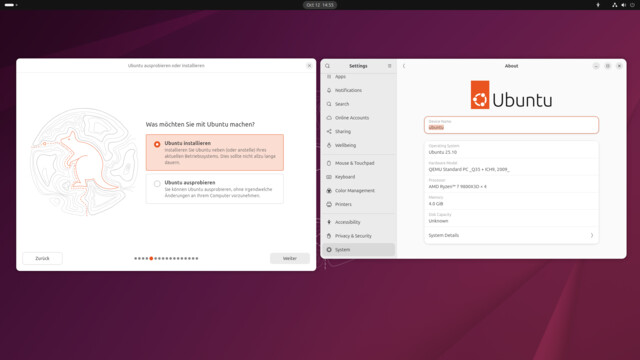The image size is (640, 360).
Task: Open the Keyboard settings panel
Action: point(358,177)
